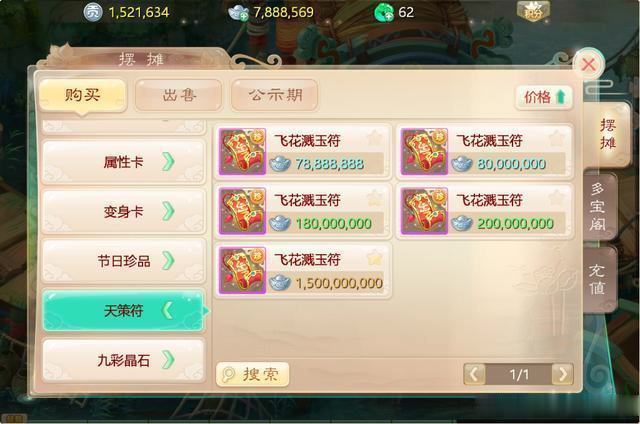This screenshot has height=424, width=640.
Task: Click the 飞花溅玉符 item icon priced 180,000,000
Action: pos(242,211)
